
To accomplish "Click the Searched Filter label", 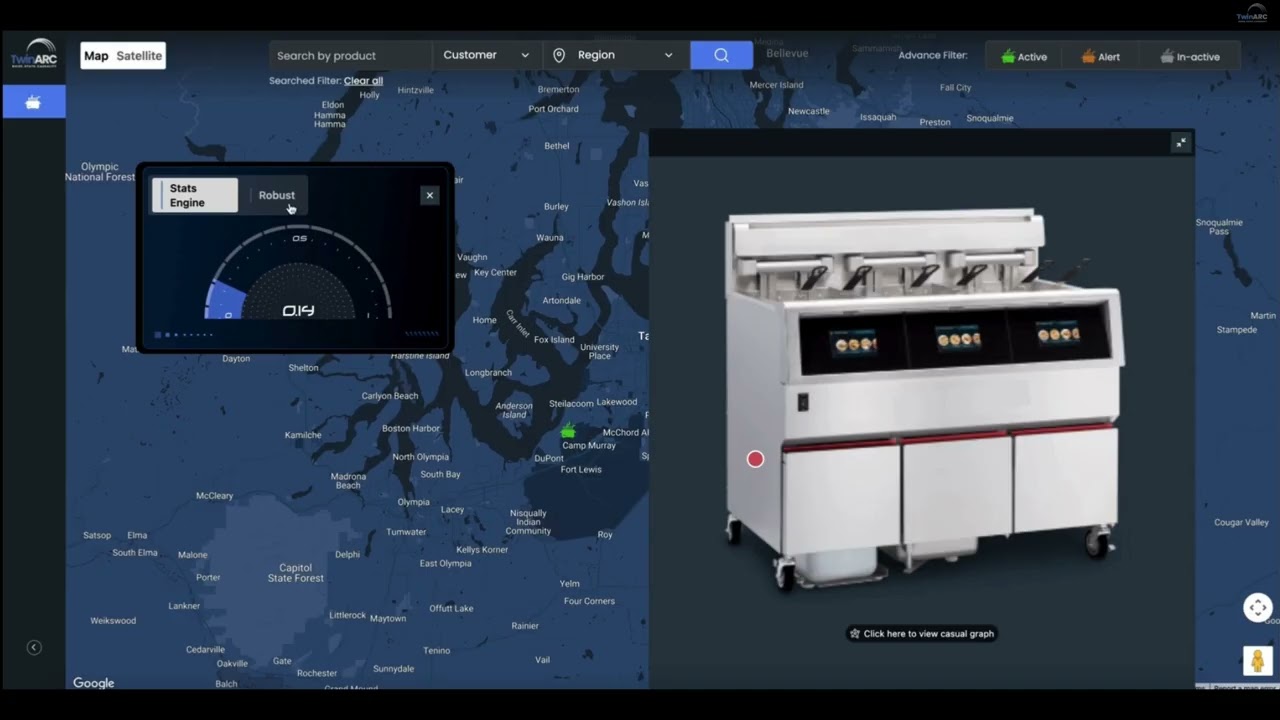I will pyautogui.click(x=304, y=81).
